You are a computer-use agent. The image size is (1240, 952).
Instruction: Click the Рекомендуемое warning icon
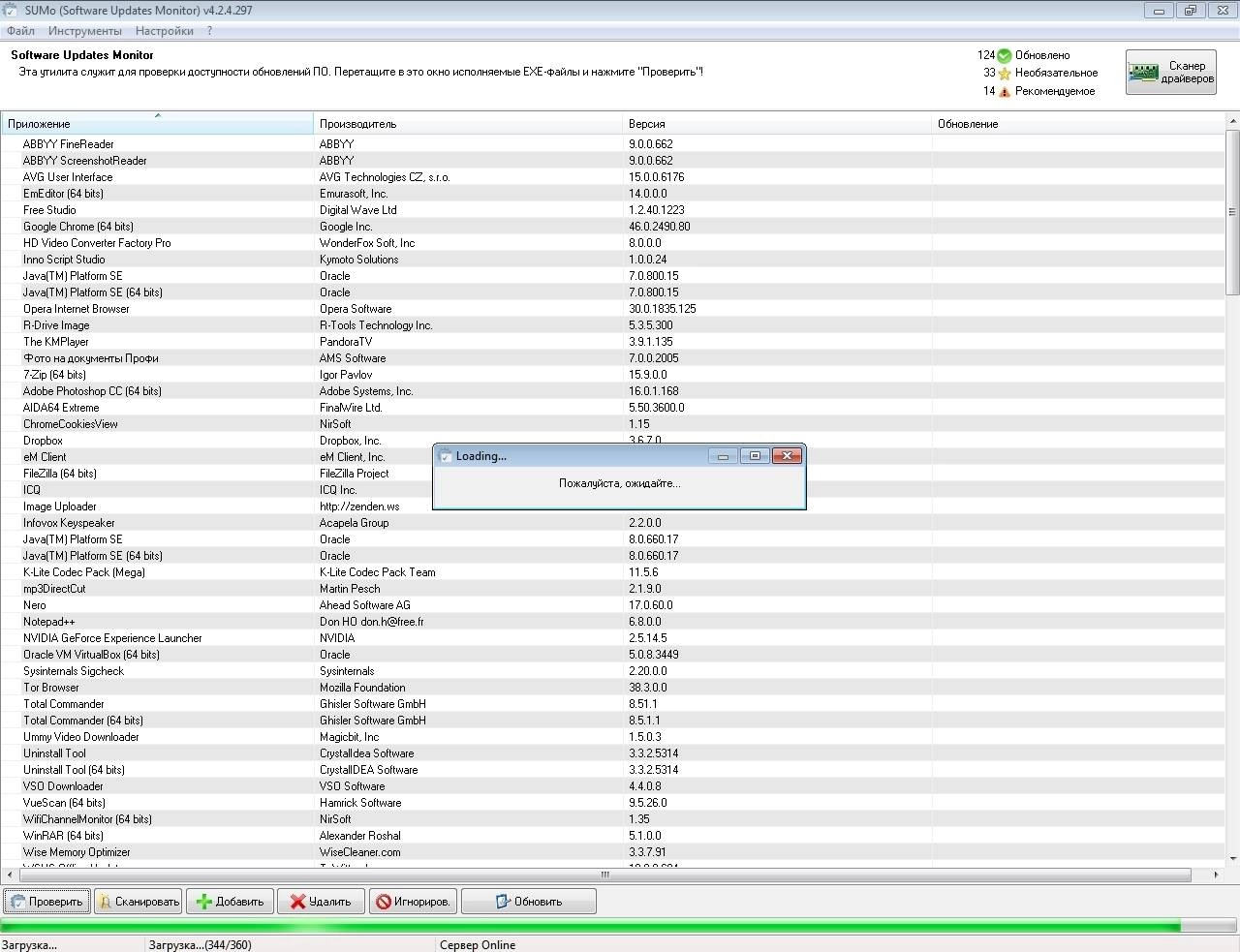pyautogui.click(x=1005, y=91)
